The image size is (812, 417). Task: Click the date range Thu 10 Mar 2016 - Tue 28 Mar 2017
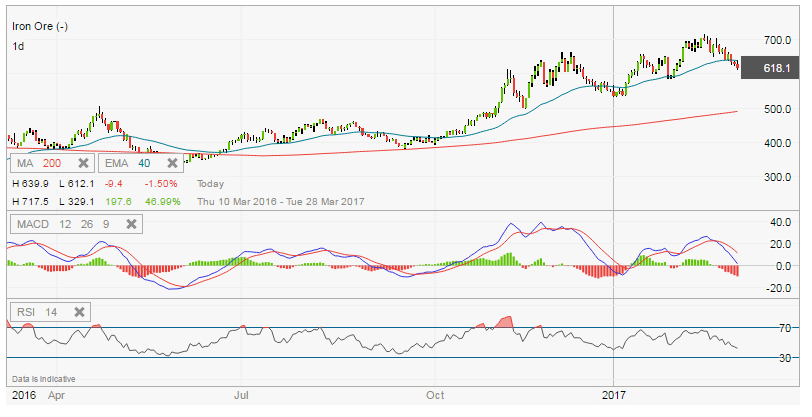(x=281, y=202)
